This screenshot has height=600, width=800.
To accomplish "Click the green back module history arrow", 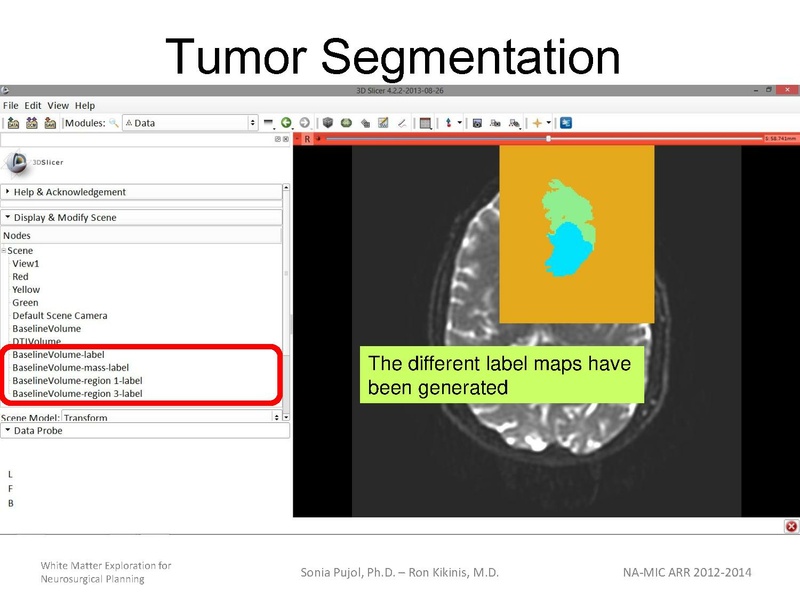I will click(286, 123).
